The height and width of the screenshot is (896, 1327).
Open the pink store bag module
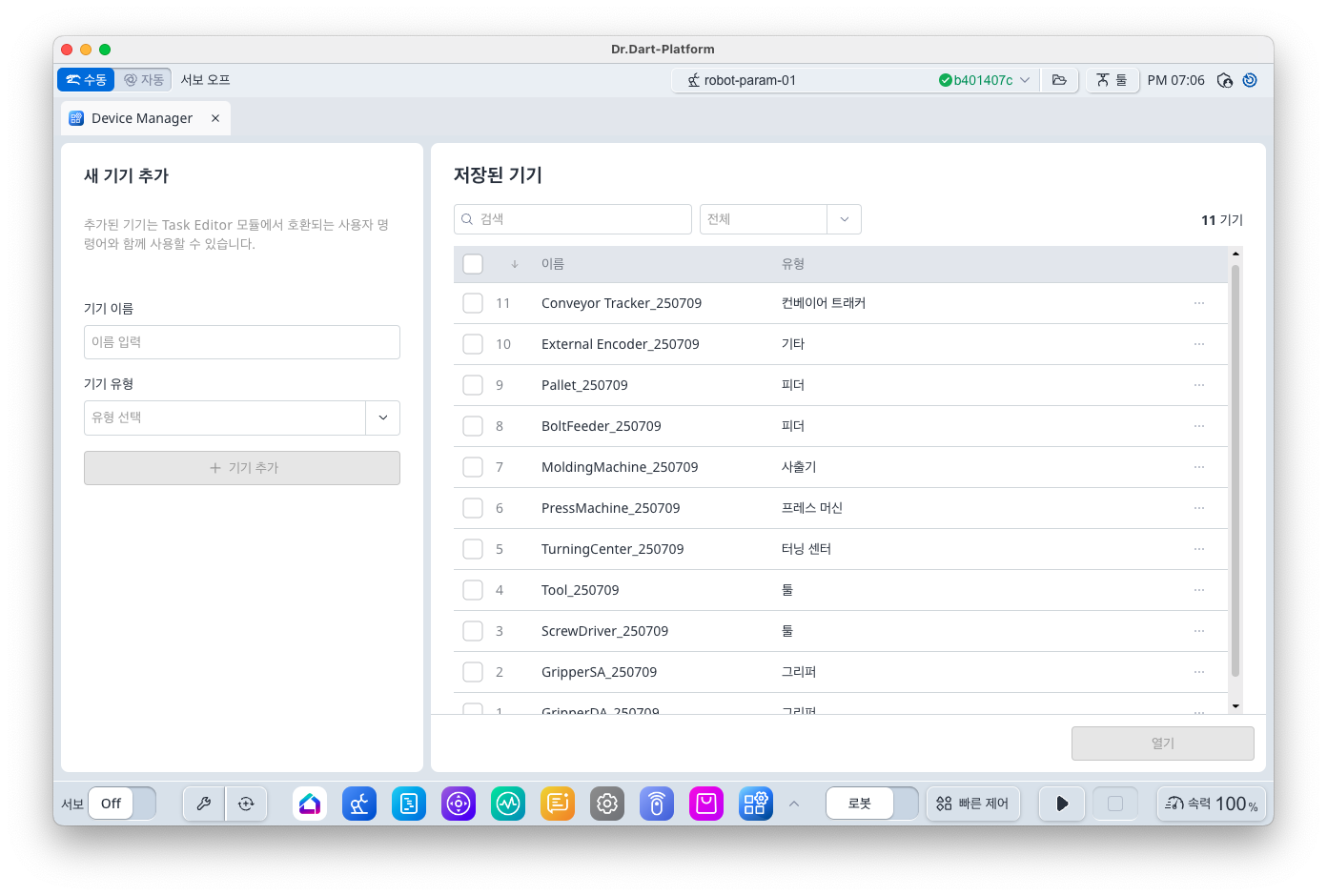[706, 804]
